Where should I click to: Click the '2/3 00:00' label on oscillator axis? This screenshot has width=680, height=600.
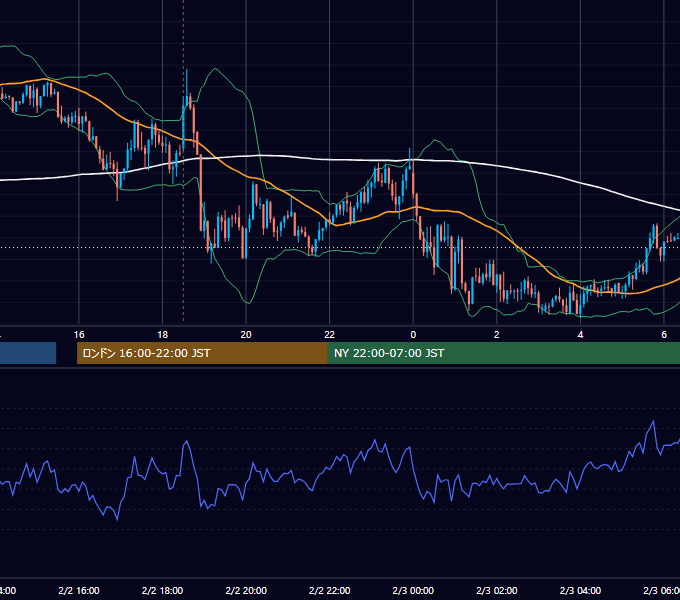coord(413,591)
